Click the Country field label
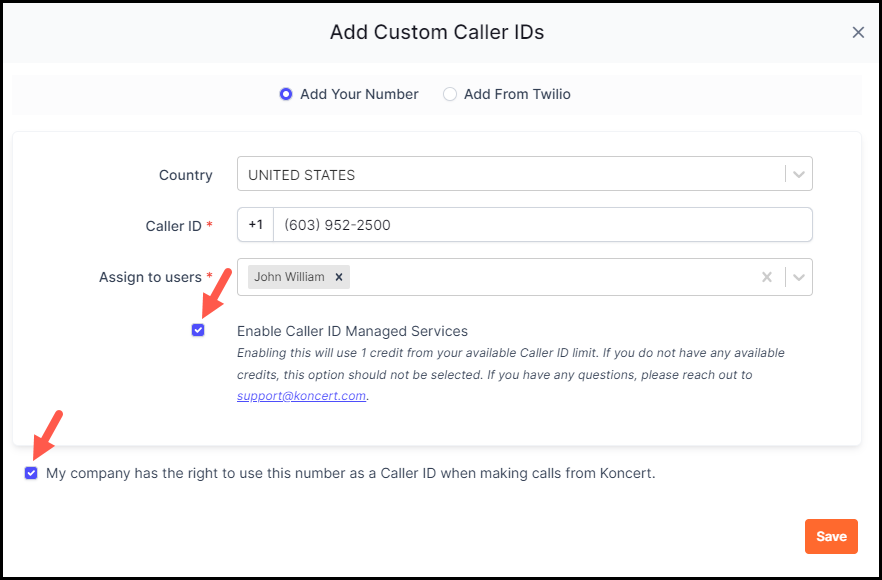882x580 pixels. tap(186, 175)
